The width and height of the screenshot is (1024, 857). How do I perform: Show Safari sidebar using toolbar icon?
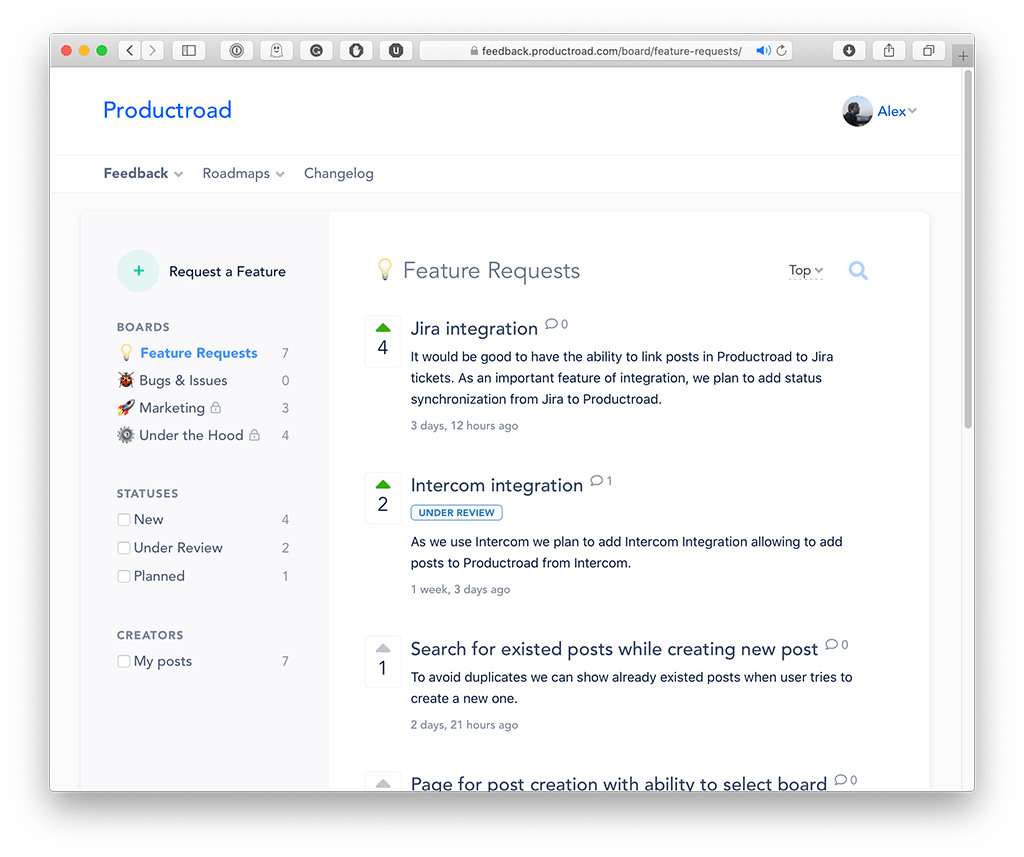point(188,50)
